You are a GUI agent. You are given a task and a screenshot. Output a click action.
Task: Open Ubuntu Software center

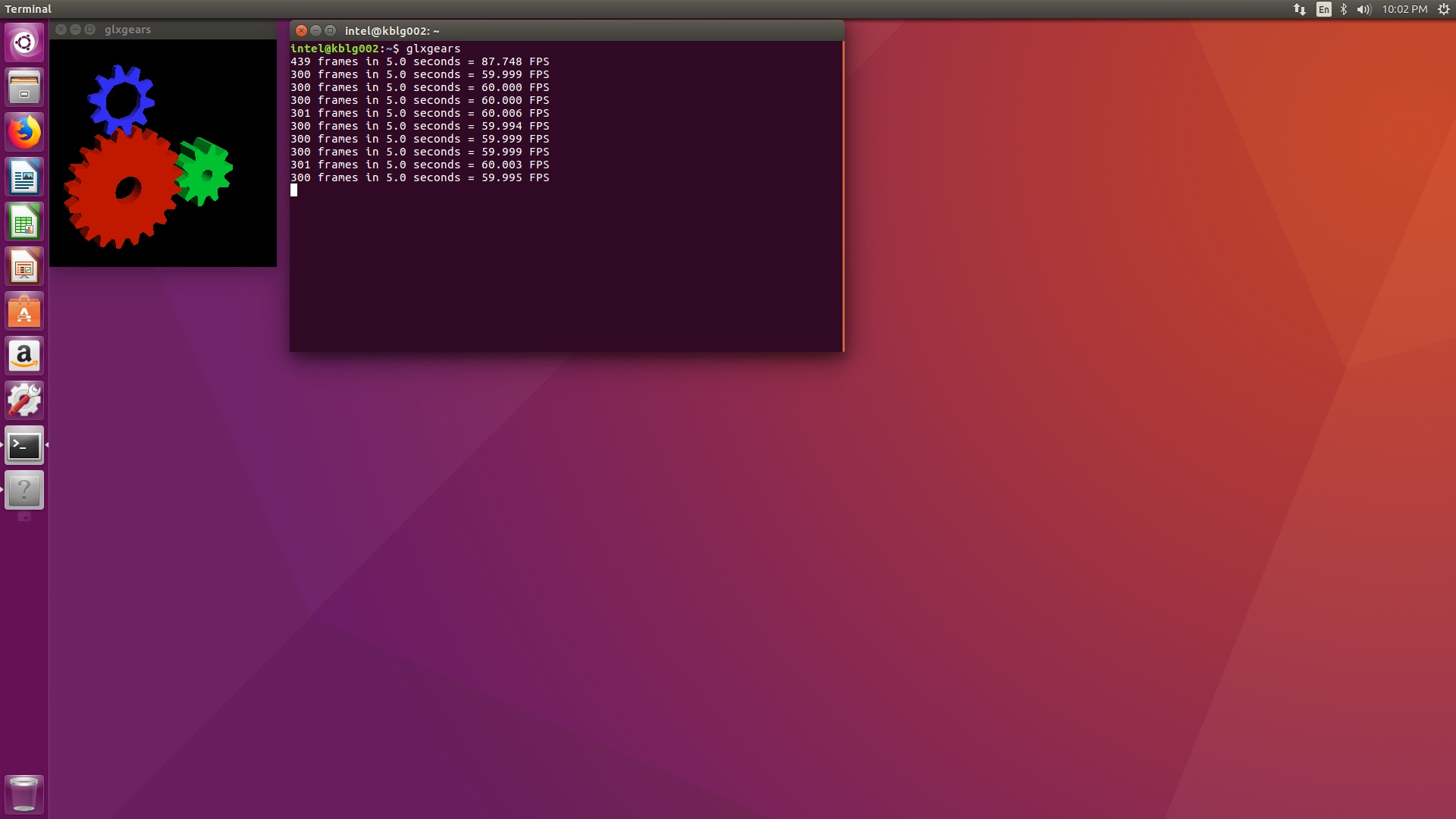(24, 312)
